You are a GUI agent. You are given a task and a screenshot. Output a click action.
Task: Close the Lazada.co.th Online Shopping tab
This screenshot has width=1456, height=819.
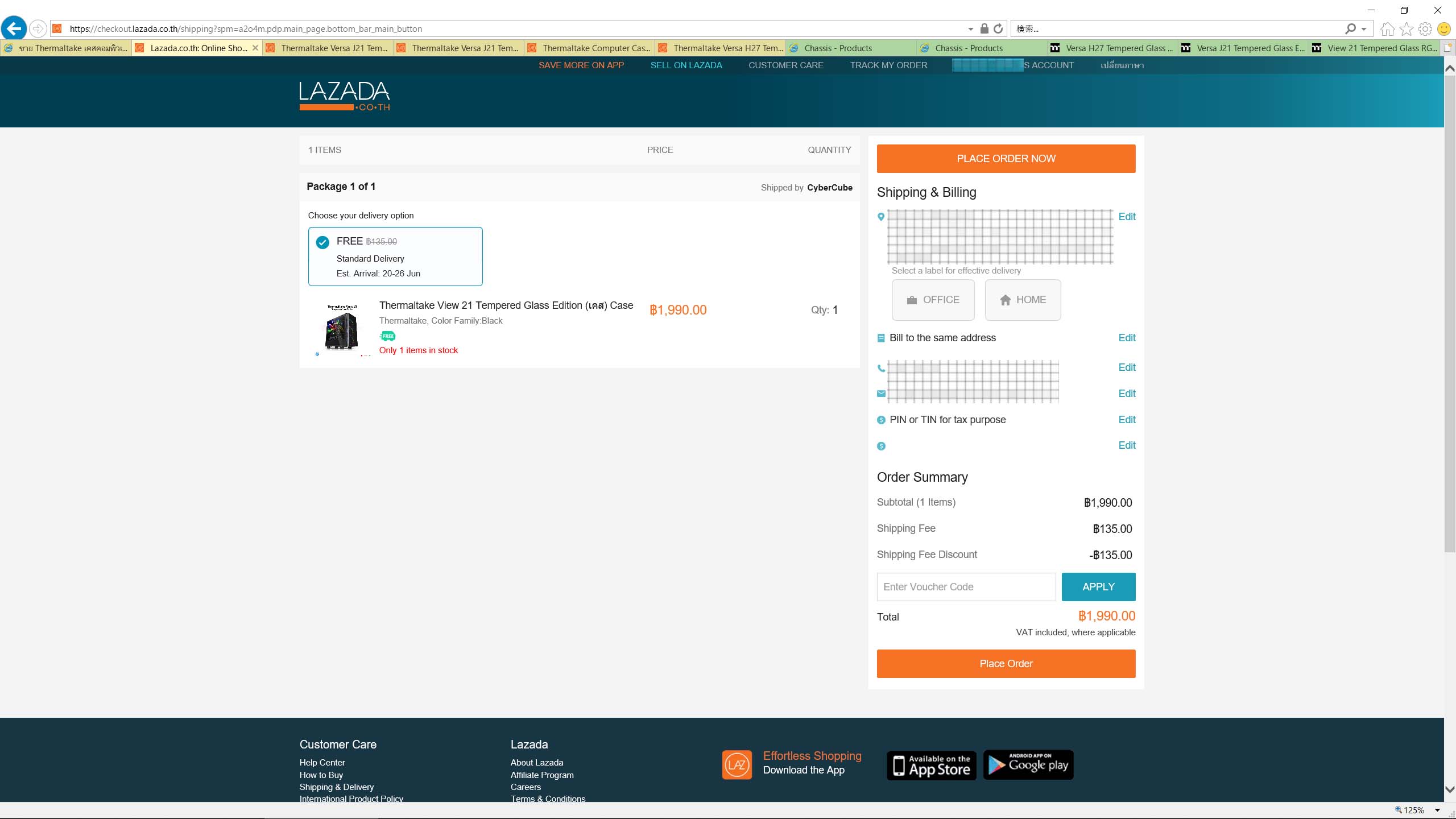click(x=255, y=48)
